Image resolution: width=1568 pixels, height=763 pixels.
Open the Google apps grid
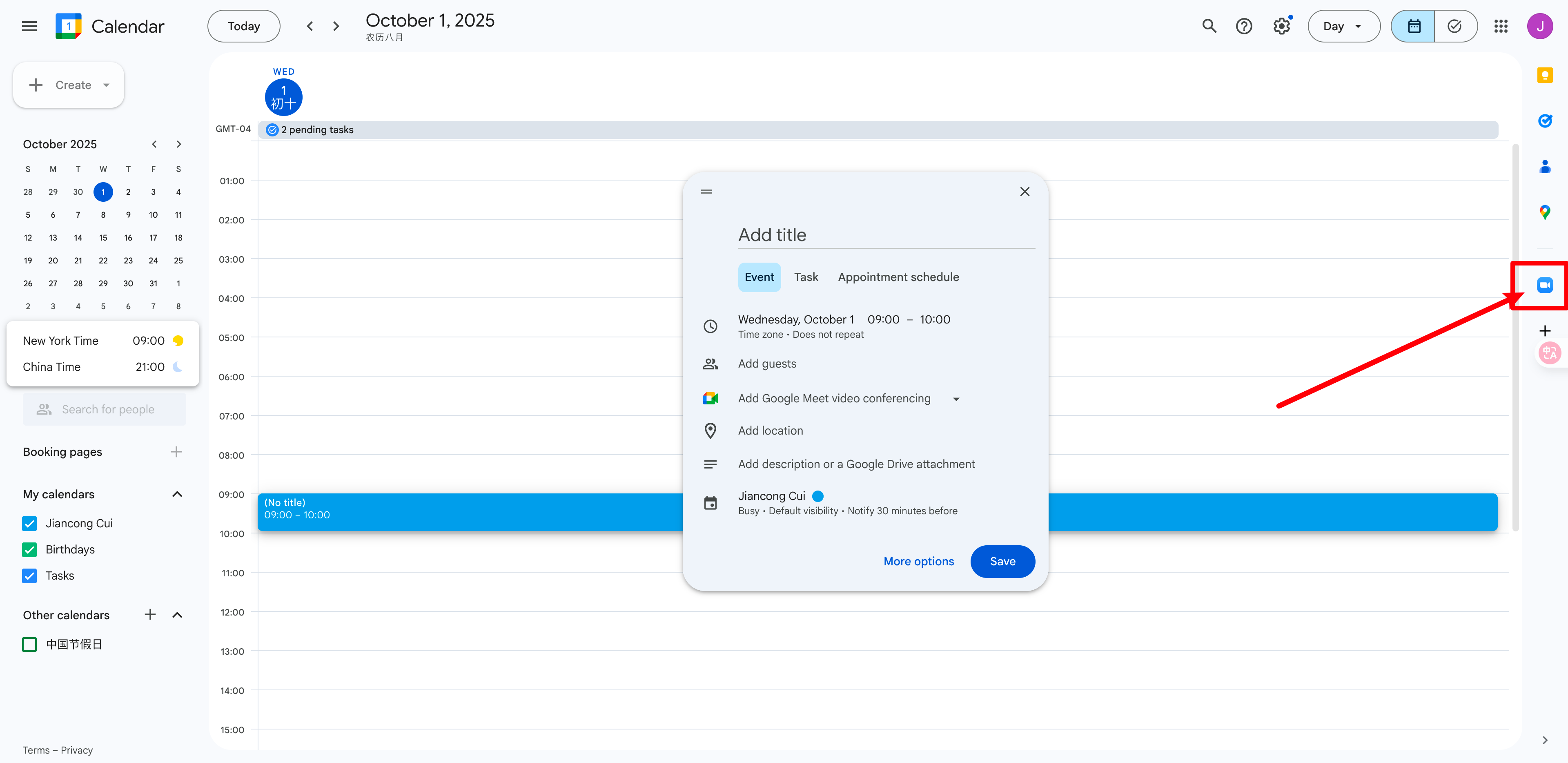(1501, 26)
